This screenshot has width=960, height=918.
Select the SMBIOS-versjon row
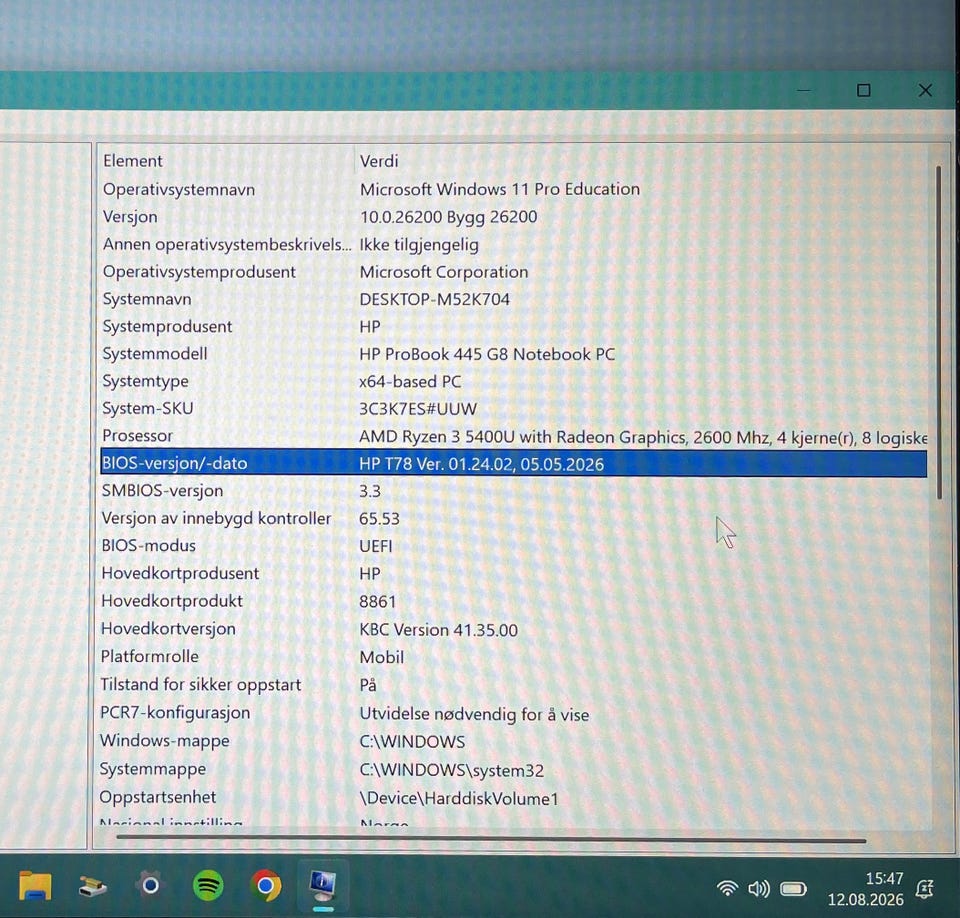[x=514, y=491]
